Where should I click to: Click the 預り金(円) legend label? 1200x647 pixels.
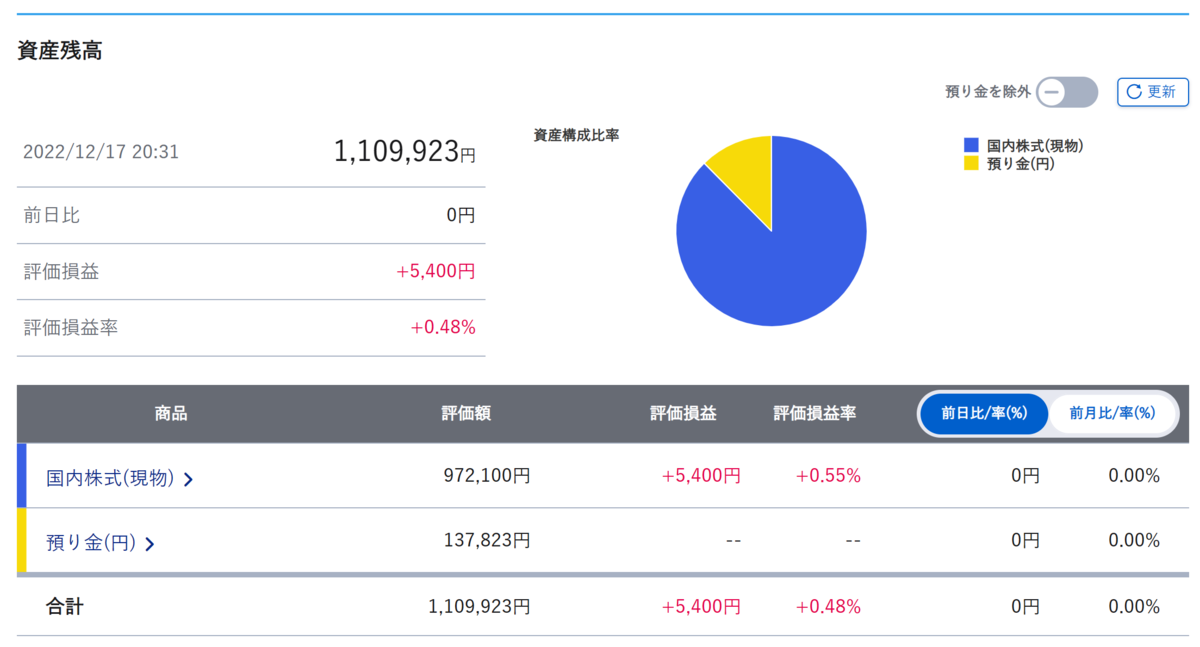point(1020,163)
